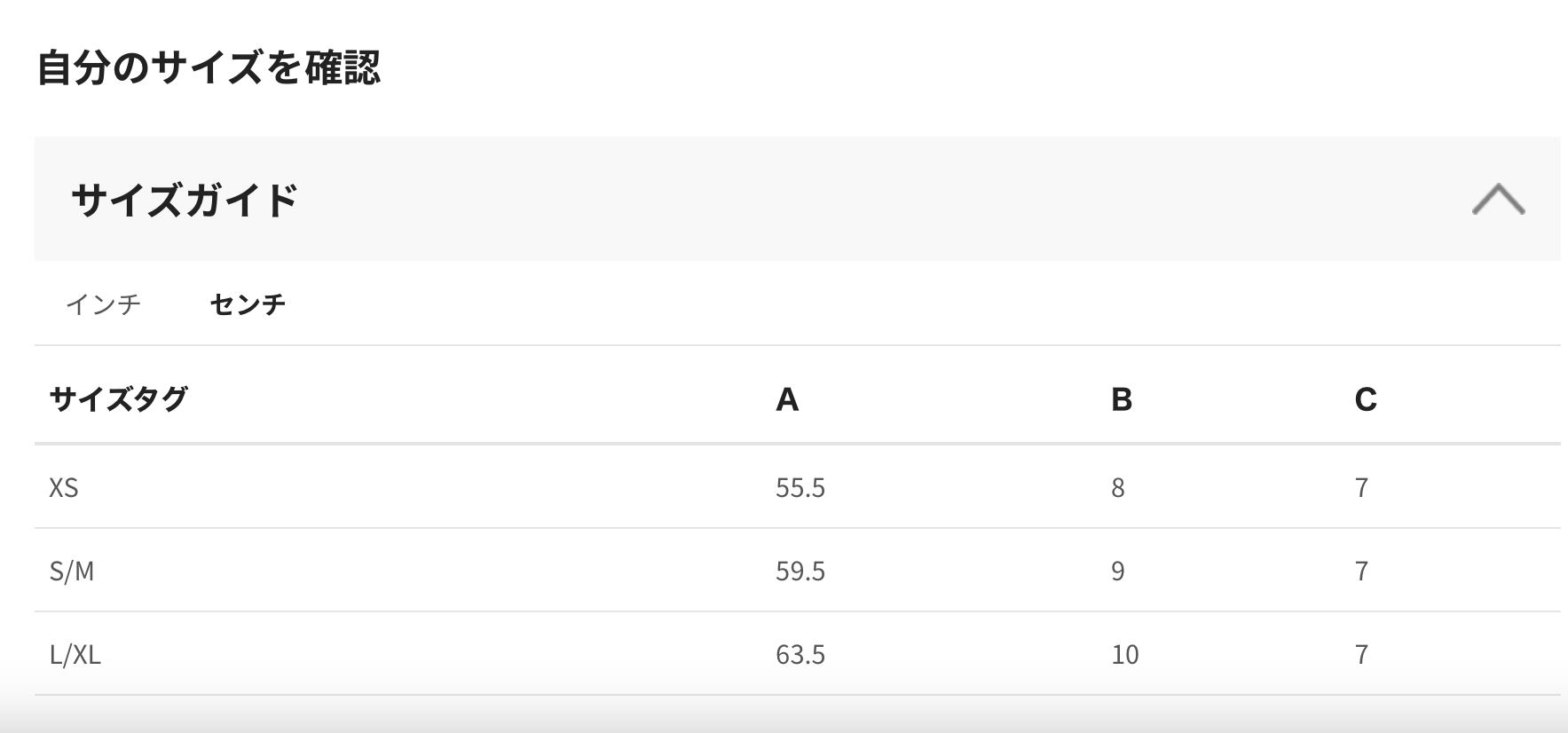Select the センチ unit tab
This screenshot has width=1568, height=733.
(248, 304)
